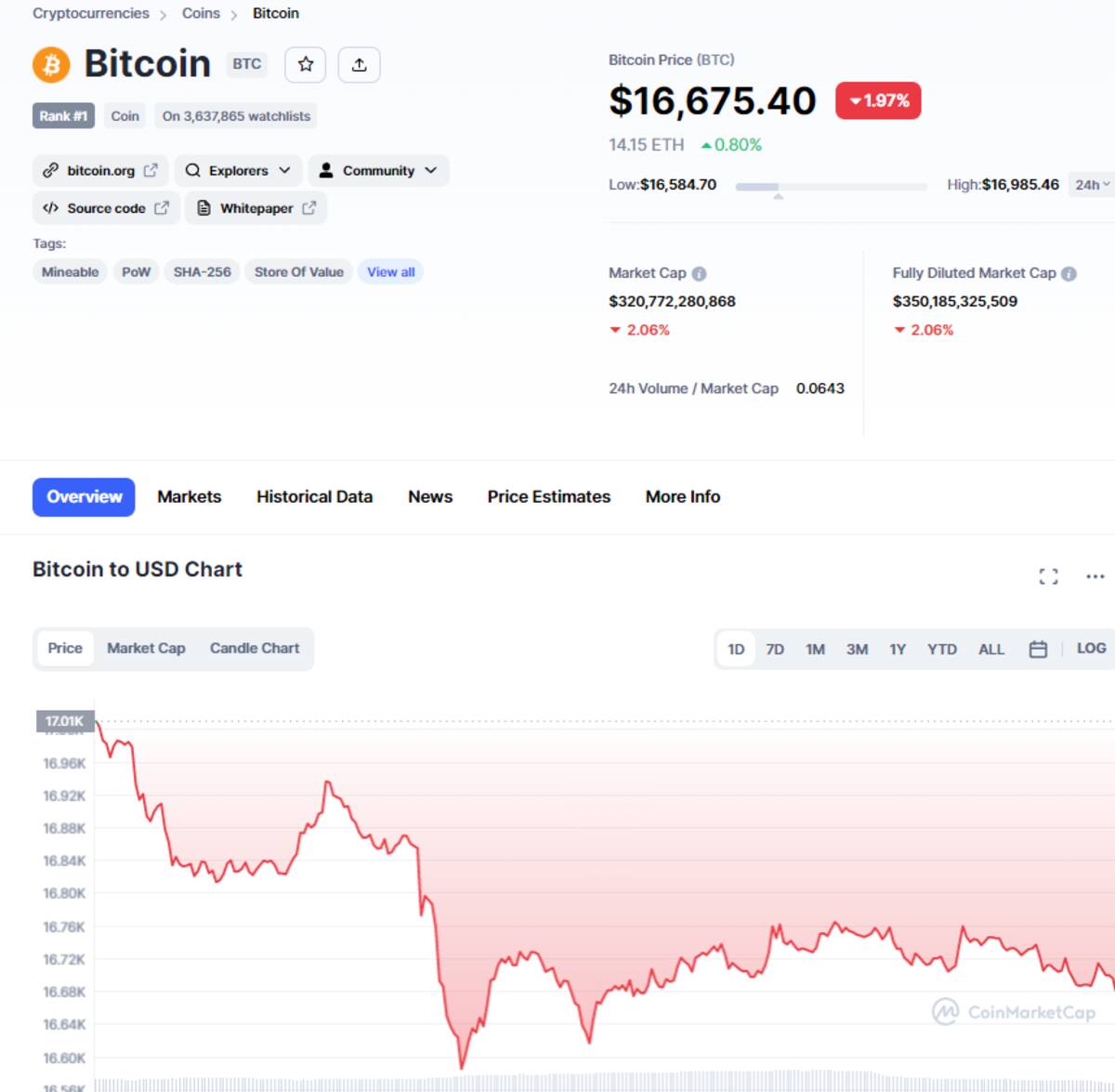Switch to the Markets tab

point(190,496)
